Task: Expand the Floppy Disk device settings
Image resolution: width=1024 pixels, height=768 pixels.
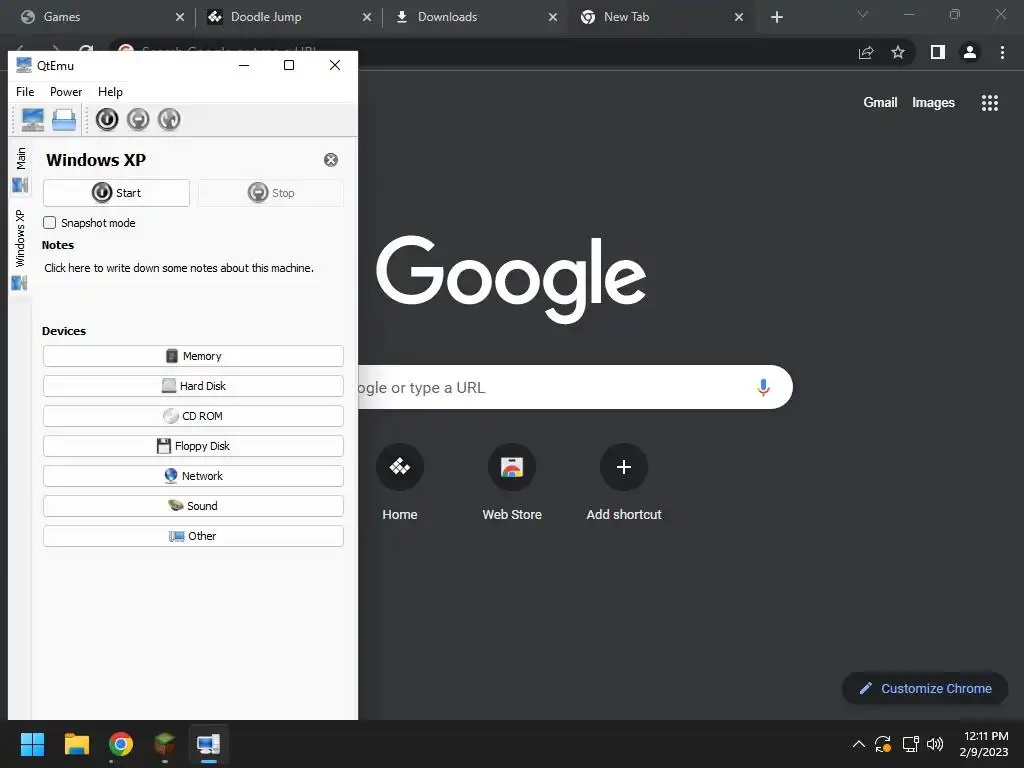Action: tap(193, 446)
